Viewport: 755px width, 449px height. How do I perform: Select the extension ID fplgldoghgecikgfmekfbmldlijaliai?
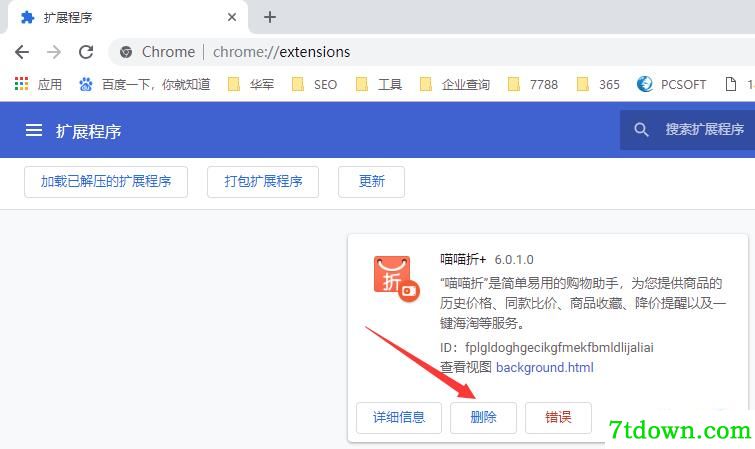(x=559, y=347)
